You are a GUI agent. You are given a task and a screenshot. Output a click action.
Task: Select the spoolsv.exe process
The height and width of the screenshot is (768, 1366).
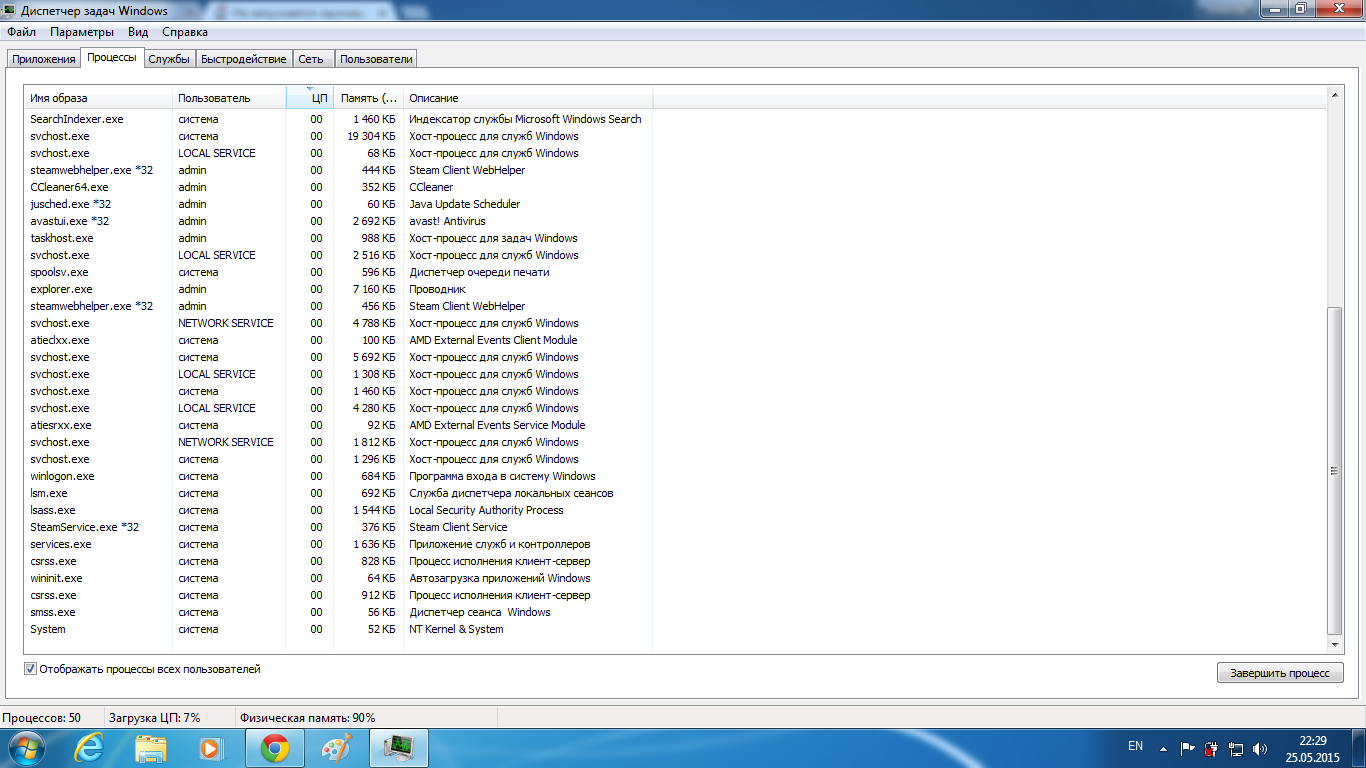click(x=338, y=272)
